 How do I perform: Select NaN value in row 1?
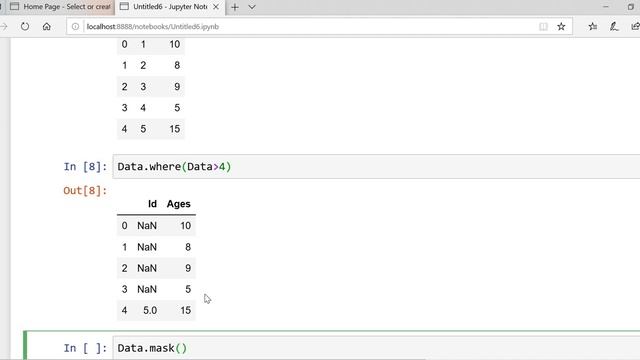pos(147,247)
